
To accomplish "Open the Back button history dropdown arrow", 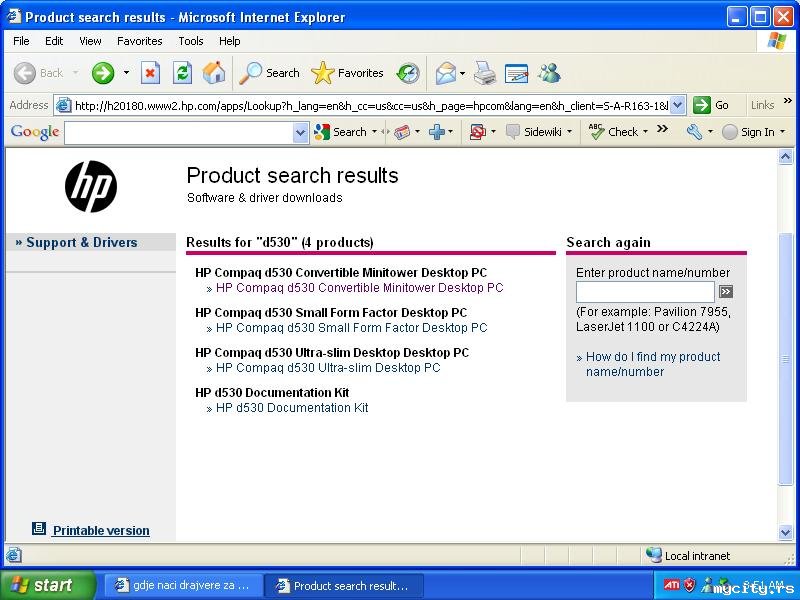I will point(76,73).
